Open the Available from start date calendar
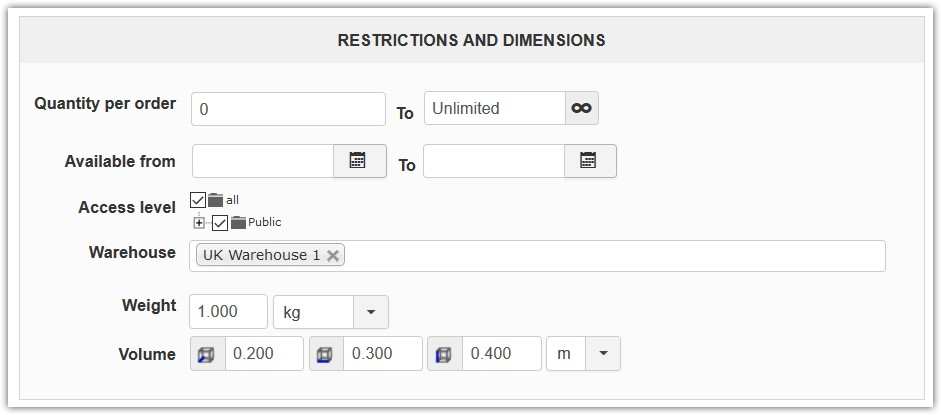941x415 pixels. (x=359, y=160)
